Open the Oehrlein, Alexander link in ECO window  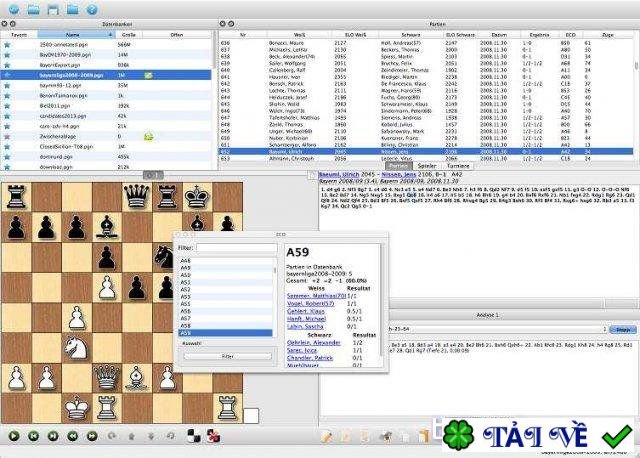(313, 342)
